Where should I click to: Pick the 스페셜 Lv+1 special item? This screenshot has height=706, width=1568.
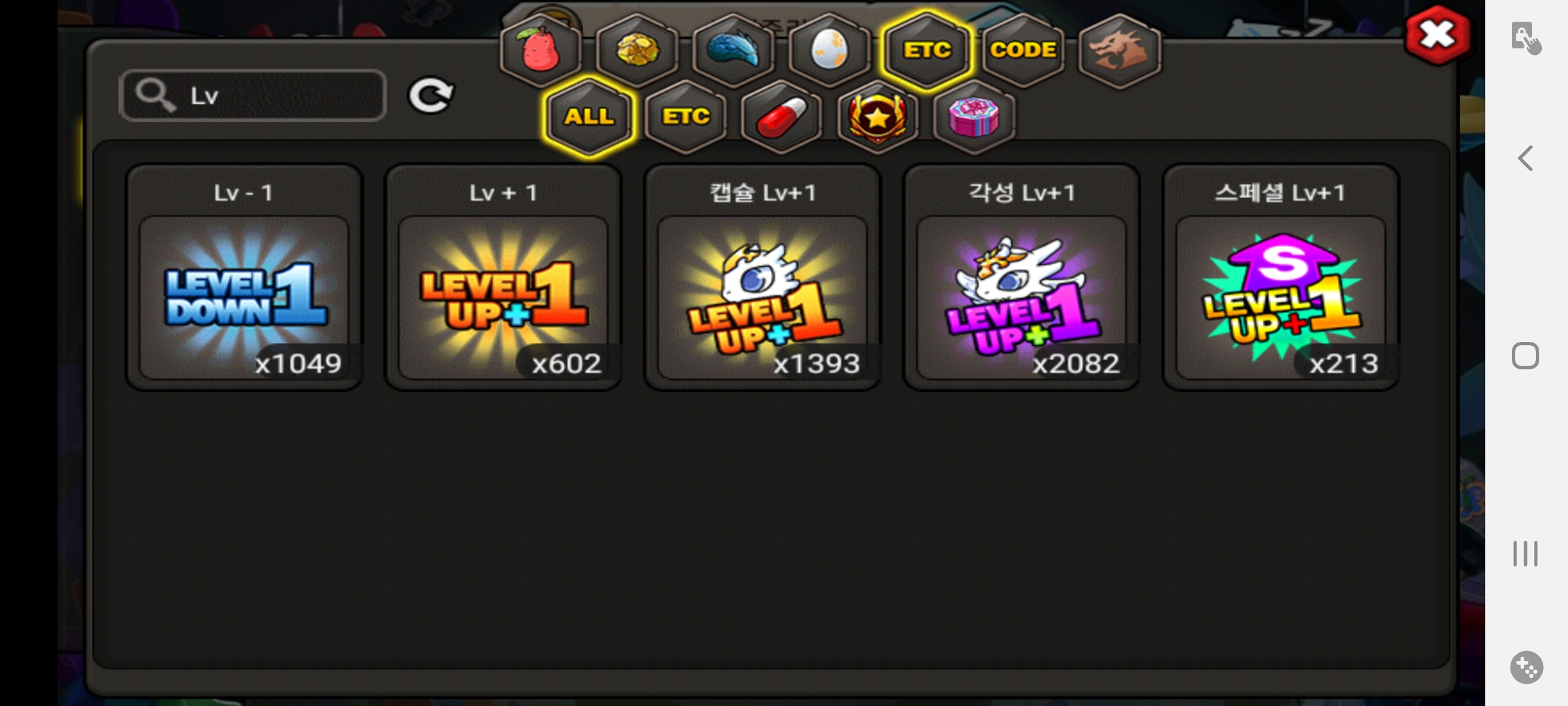(1281, 278)
